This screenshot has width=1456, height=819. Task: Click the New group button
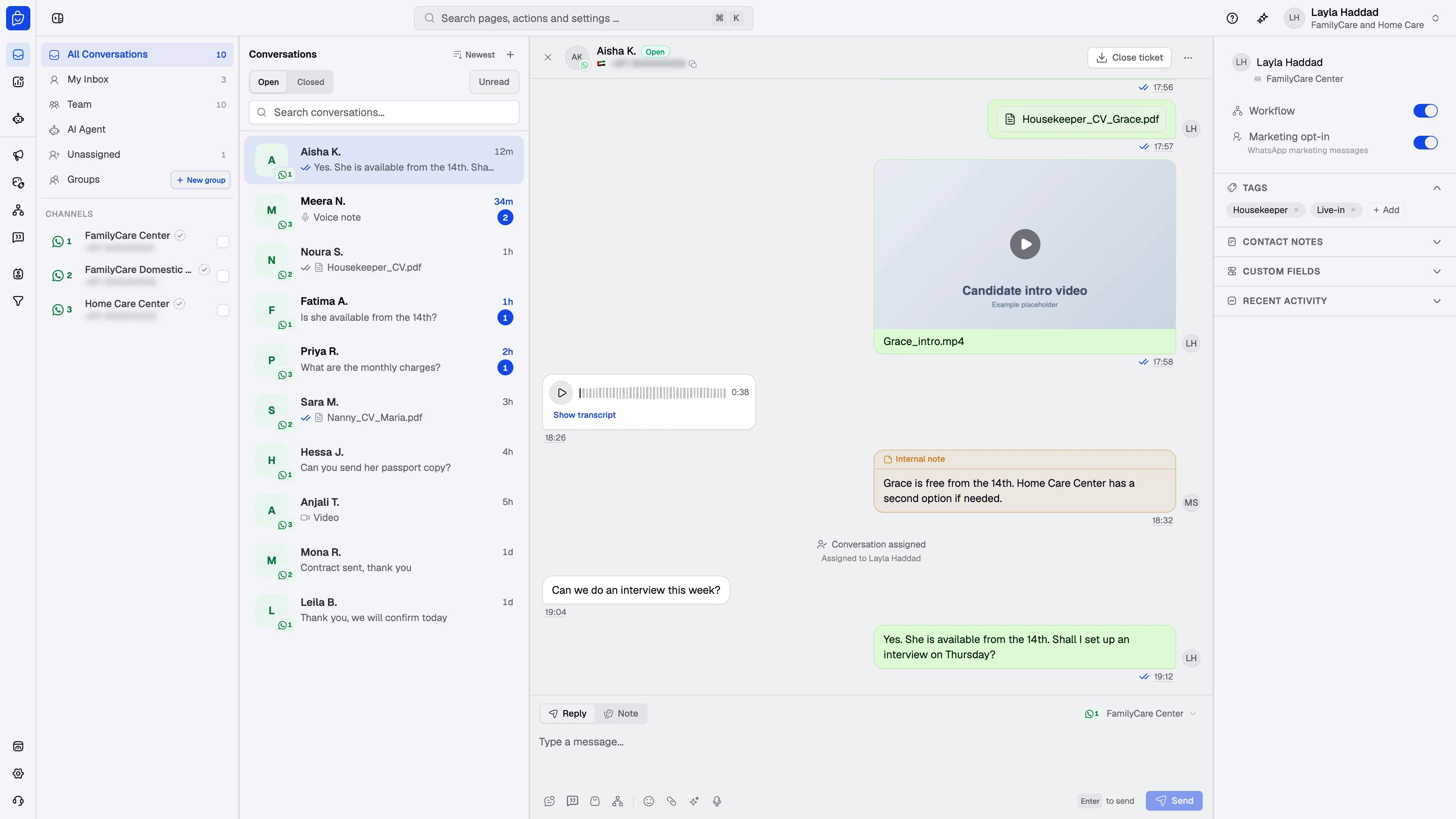(x=201, y=180)
